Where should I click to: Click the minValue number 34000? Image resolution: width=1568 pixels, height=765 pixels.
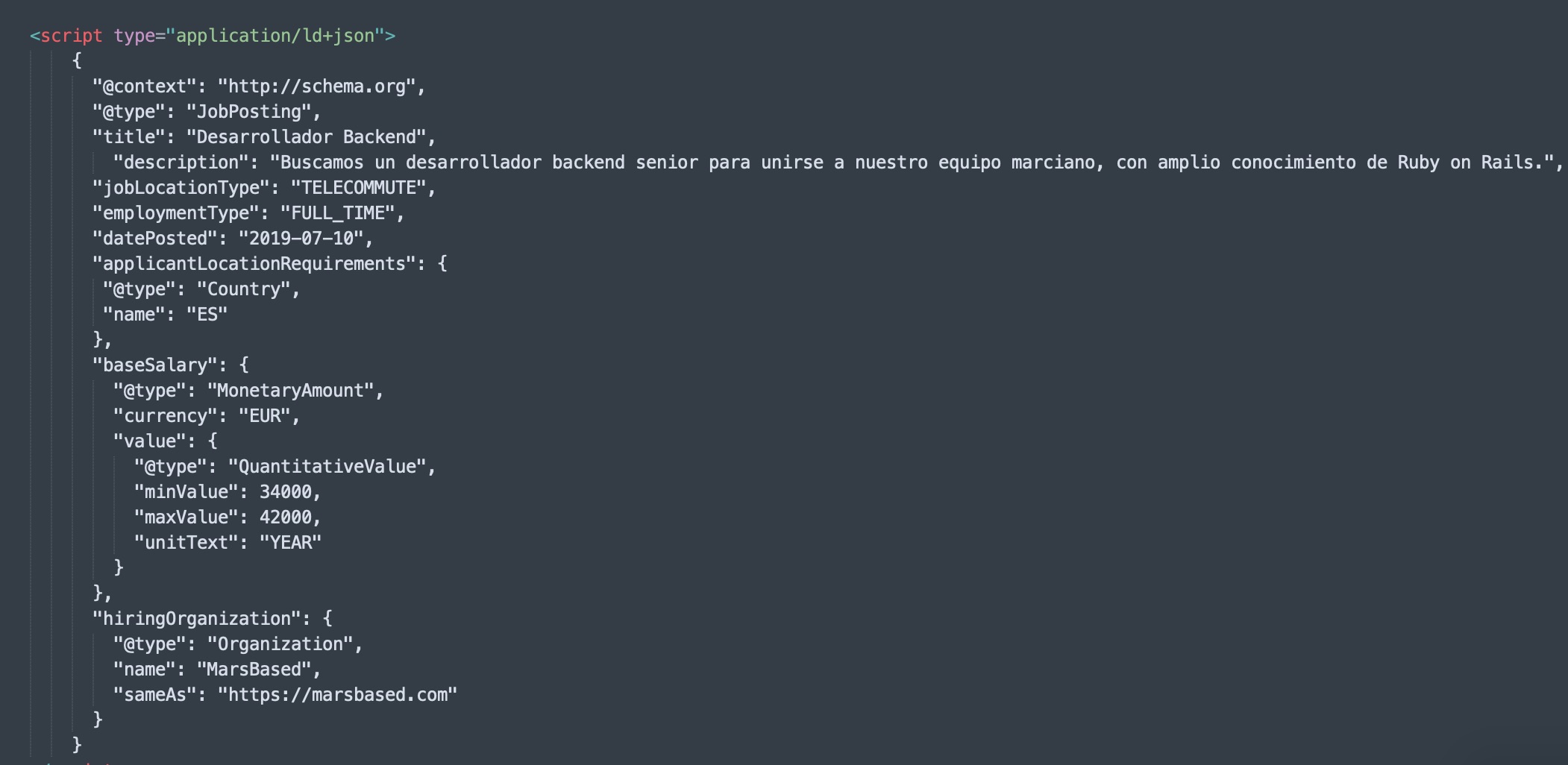point(286,492)
